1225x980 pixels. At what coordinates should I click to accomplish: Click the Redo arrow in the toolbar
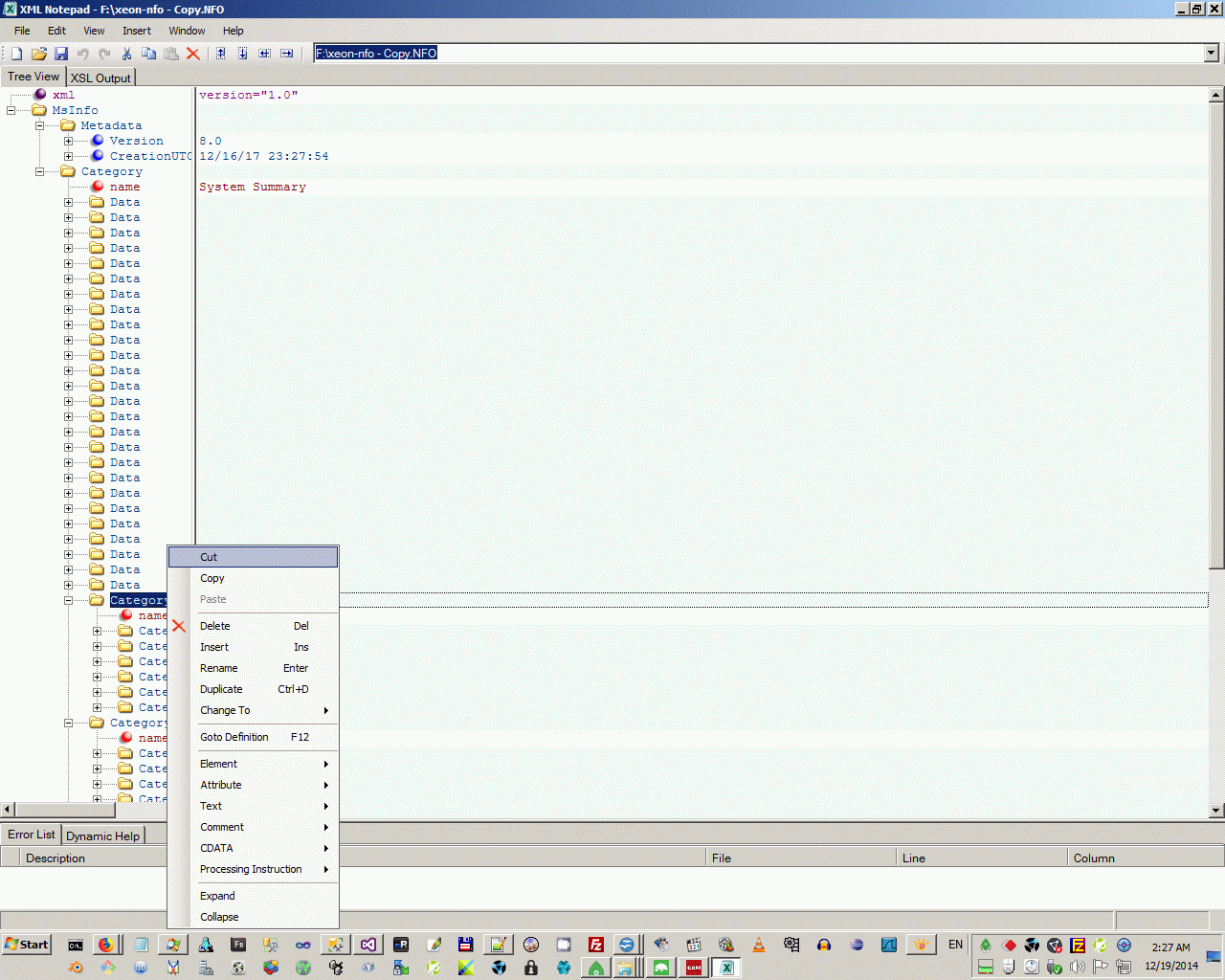click(104, 54)
